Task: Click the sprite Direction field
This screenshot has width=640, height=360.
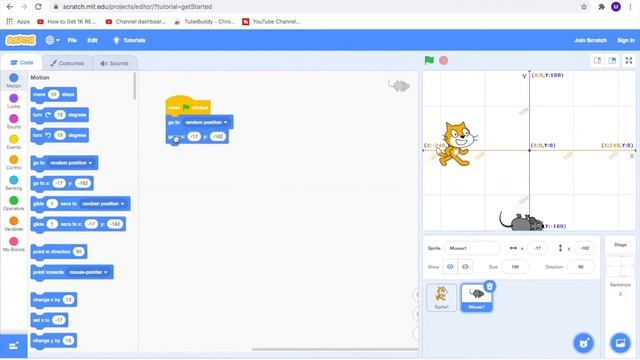Action: (580, 267)
